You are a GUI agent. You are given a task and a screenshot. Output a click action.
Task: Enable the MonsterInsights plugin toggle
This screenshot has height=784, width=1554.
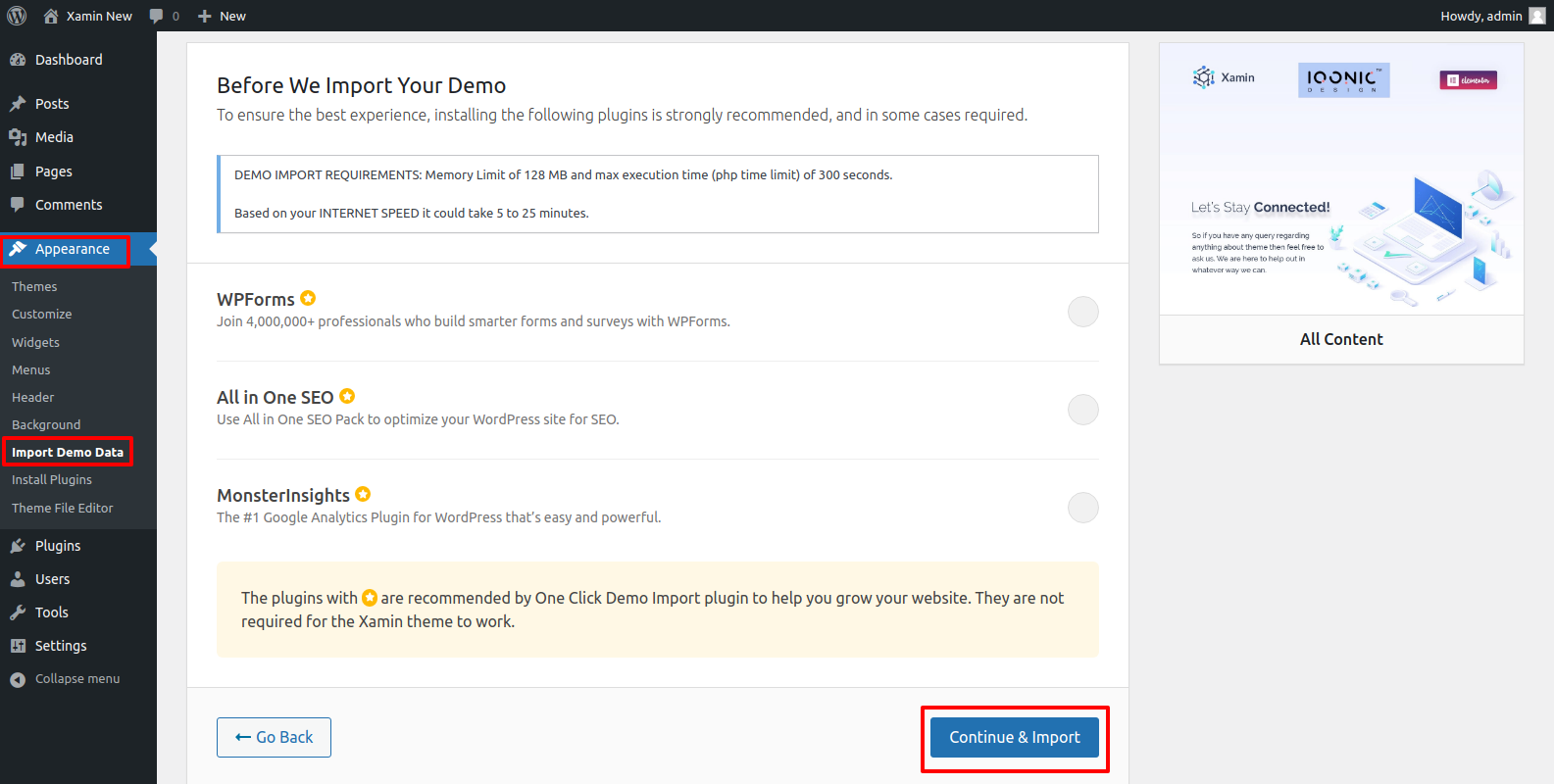[x=1083, y=508]
